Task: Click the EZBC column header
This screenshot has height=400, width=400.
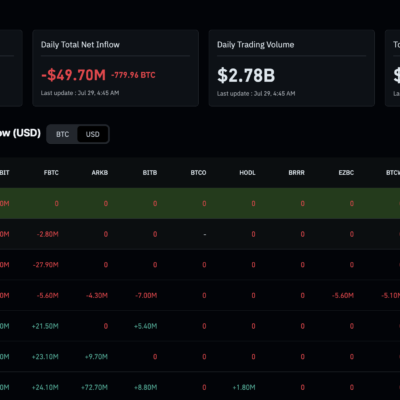Action: coord(346,173)
